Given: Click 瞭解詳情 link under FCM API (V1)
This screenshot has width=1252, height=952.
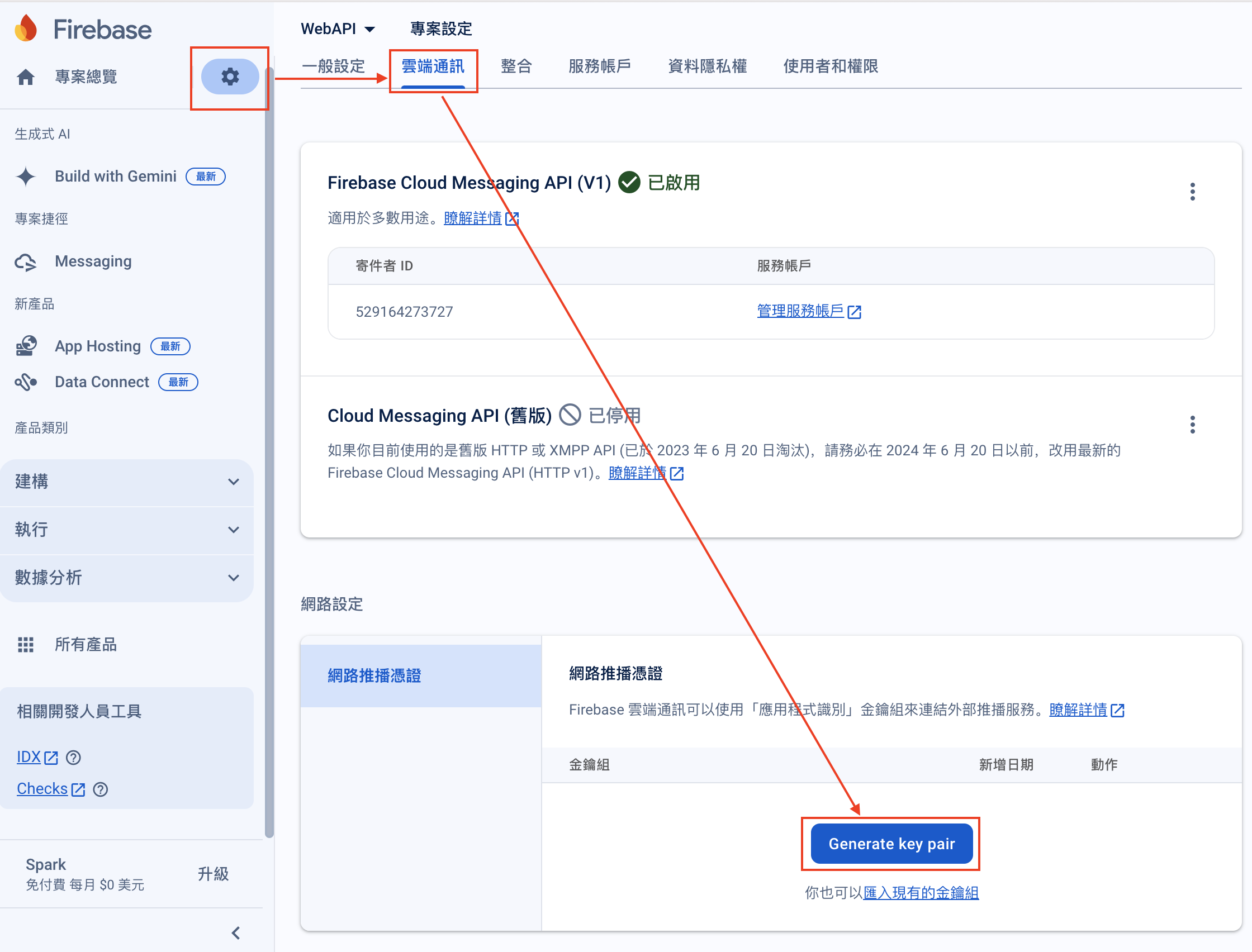Looking at the screenshot, I should 473,218.
